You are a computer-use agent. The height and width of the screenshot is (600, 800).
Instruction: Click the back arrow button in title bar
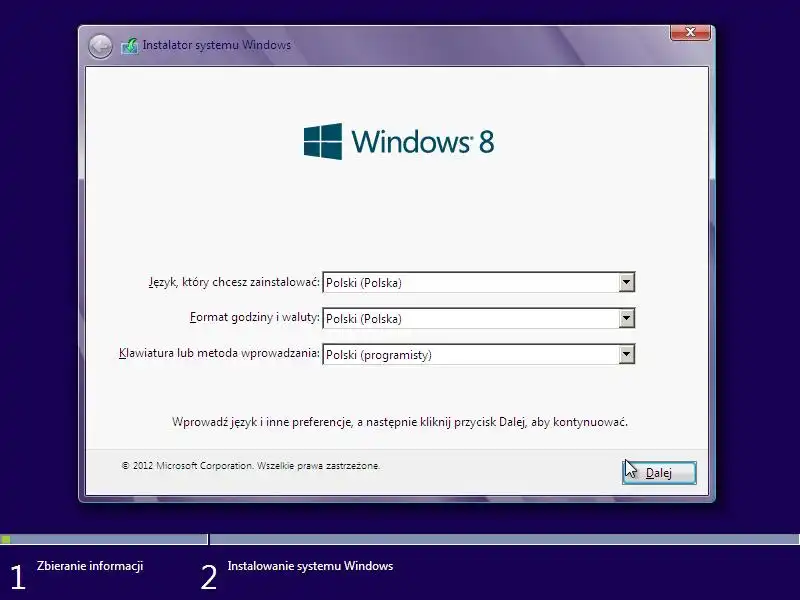(100, 46)
